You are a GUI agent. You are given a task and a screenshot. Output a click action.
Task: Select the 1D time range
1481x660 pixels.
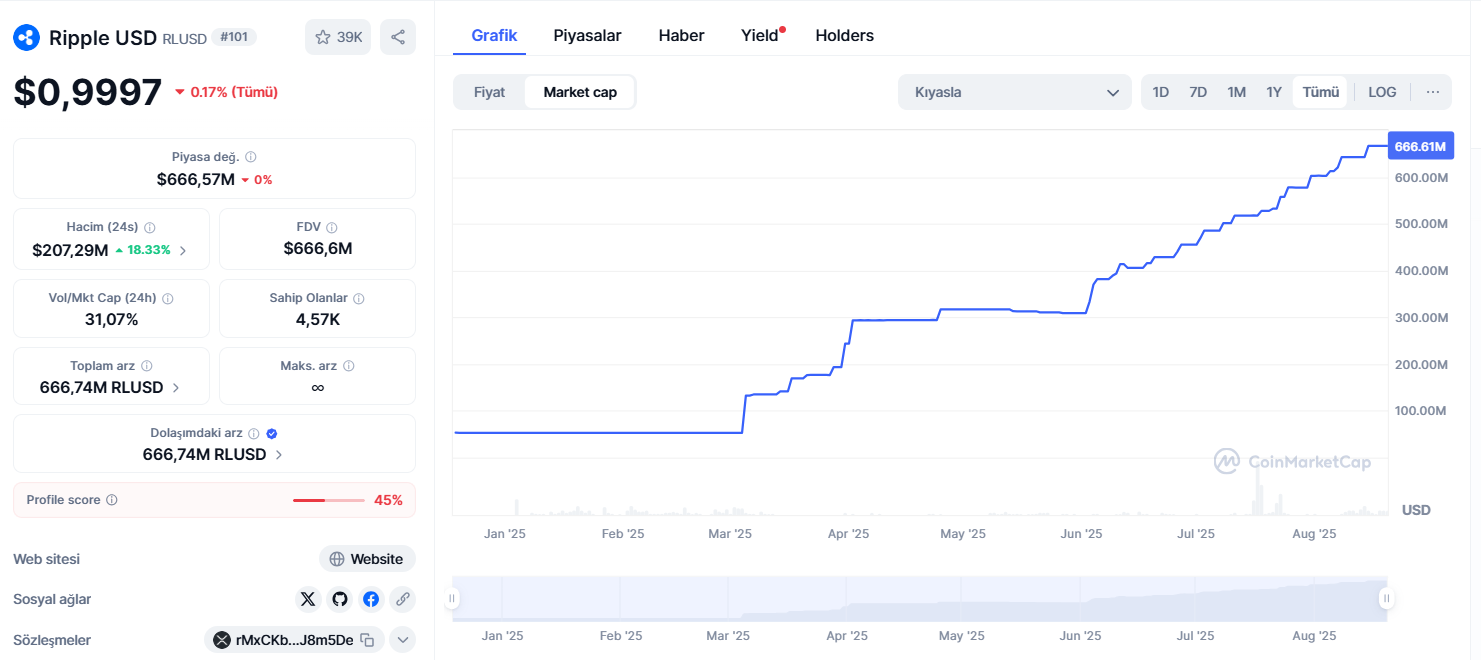click(1161, 92)
